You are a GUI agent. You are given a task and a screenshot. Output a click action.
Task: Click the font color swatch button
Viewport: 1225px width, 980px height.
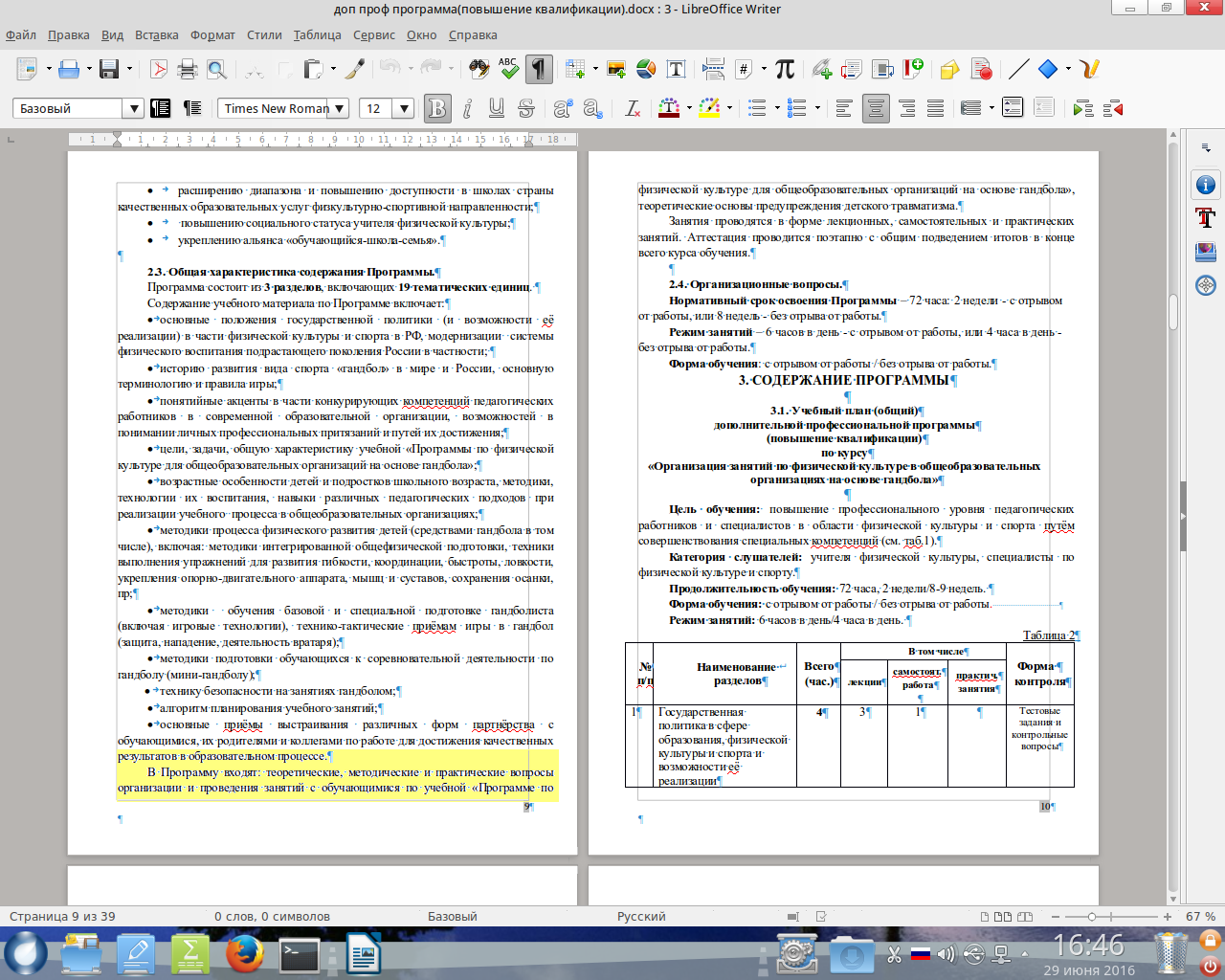tap(670, 108)
